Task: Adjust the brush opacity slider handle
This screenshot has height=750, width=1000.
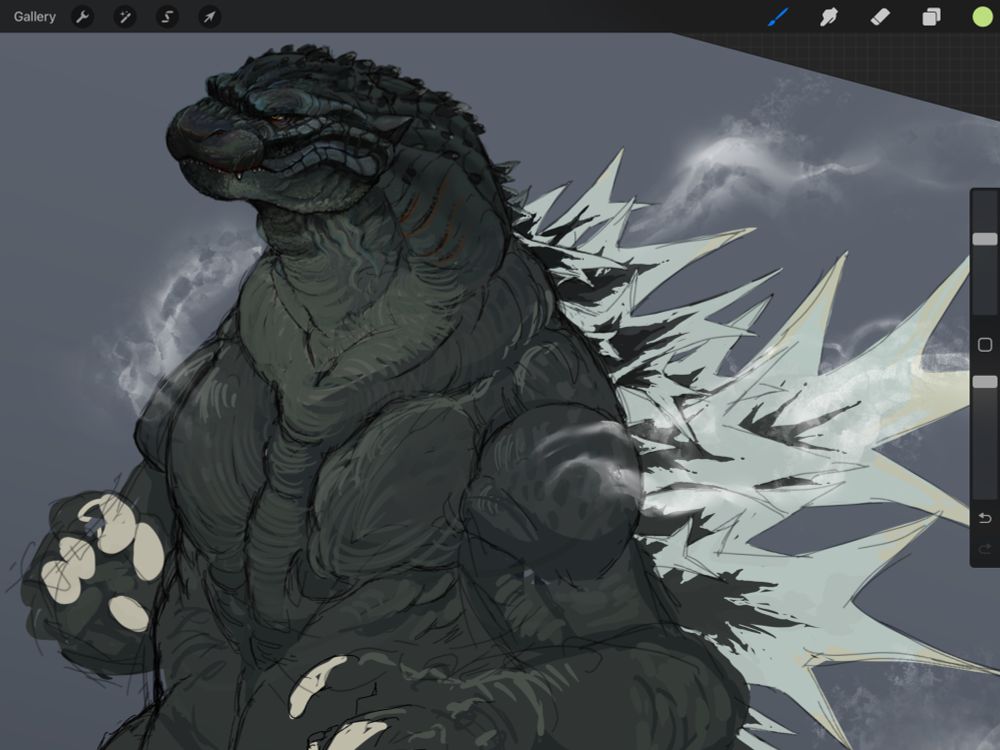Action: click(x=985, y=381)
